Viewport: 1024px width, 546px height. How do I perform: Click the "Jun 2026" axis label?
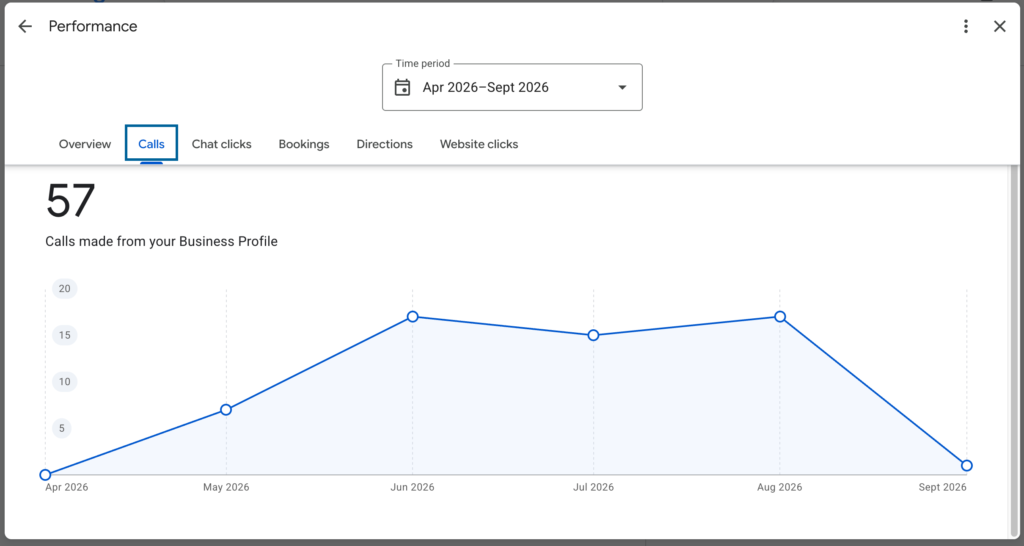click(x=412, y=487)
